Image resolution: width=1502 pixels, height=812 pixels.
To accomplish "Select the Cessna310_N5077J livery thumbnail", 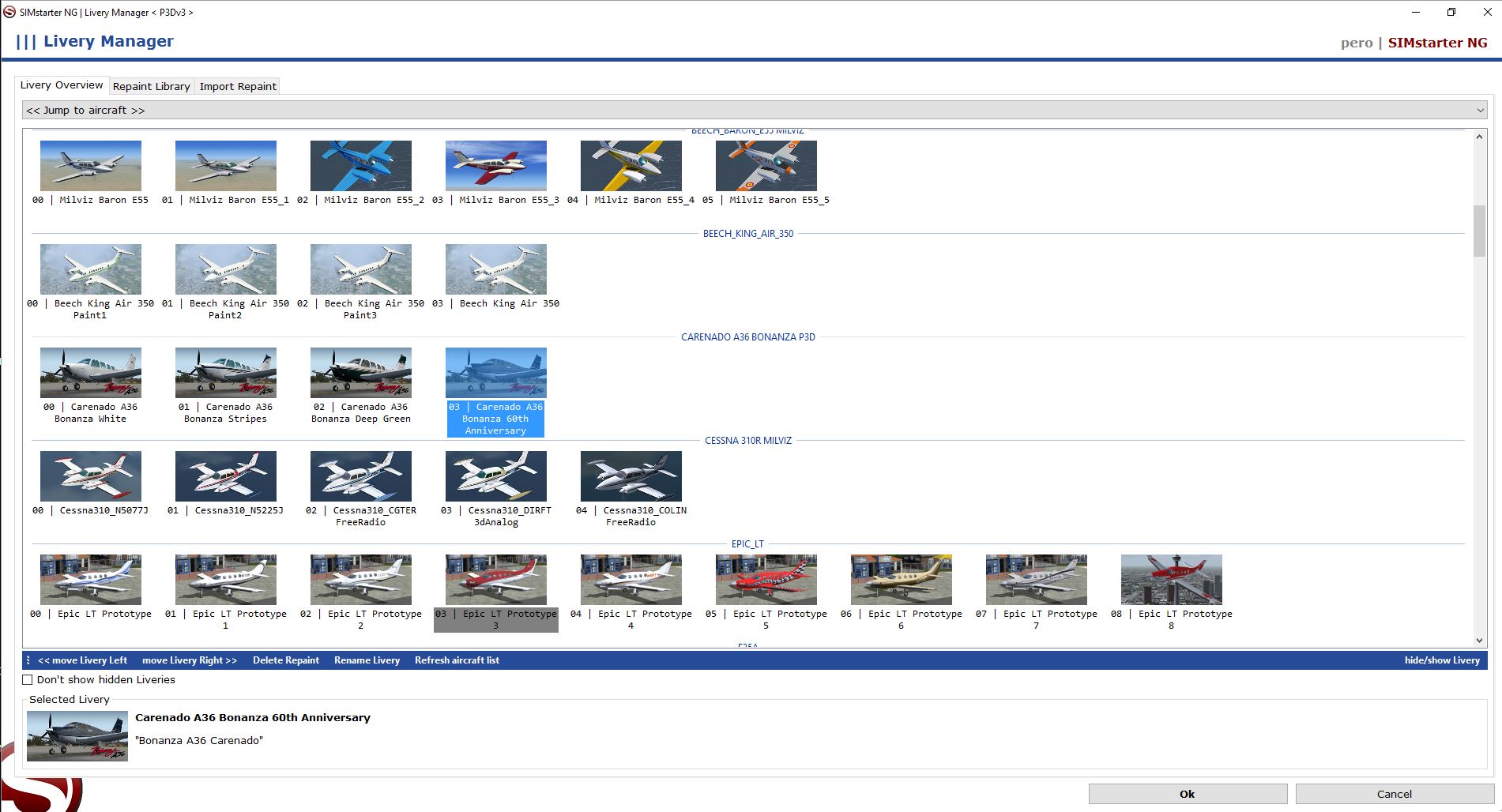I will [x=91, y=476].
